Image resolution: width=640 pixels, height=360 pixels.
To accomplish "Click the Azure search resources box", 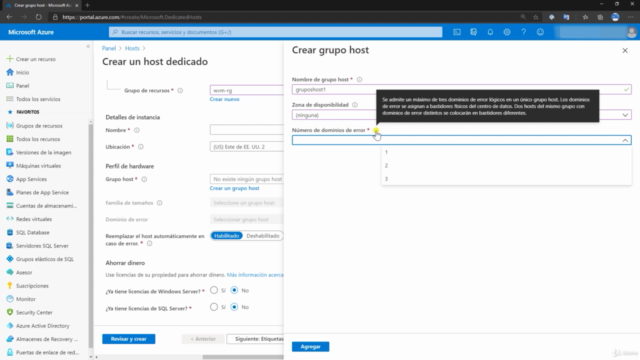I will pos(276,32).
